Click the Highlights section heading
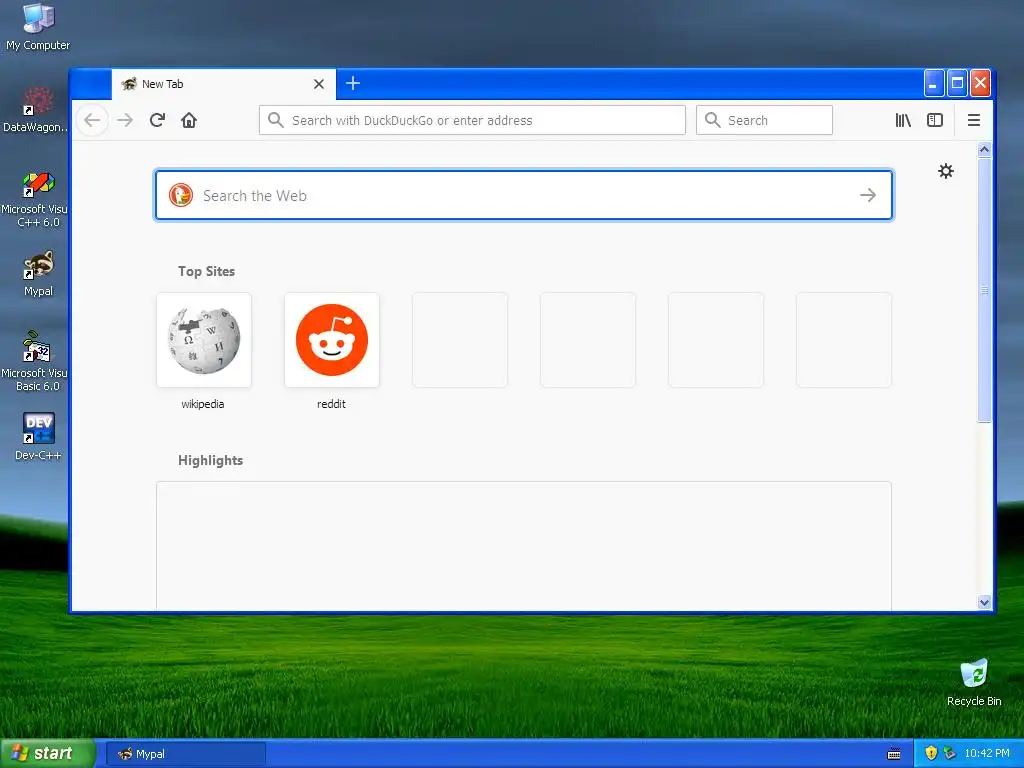 click(x=210, y=460)
